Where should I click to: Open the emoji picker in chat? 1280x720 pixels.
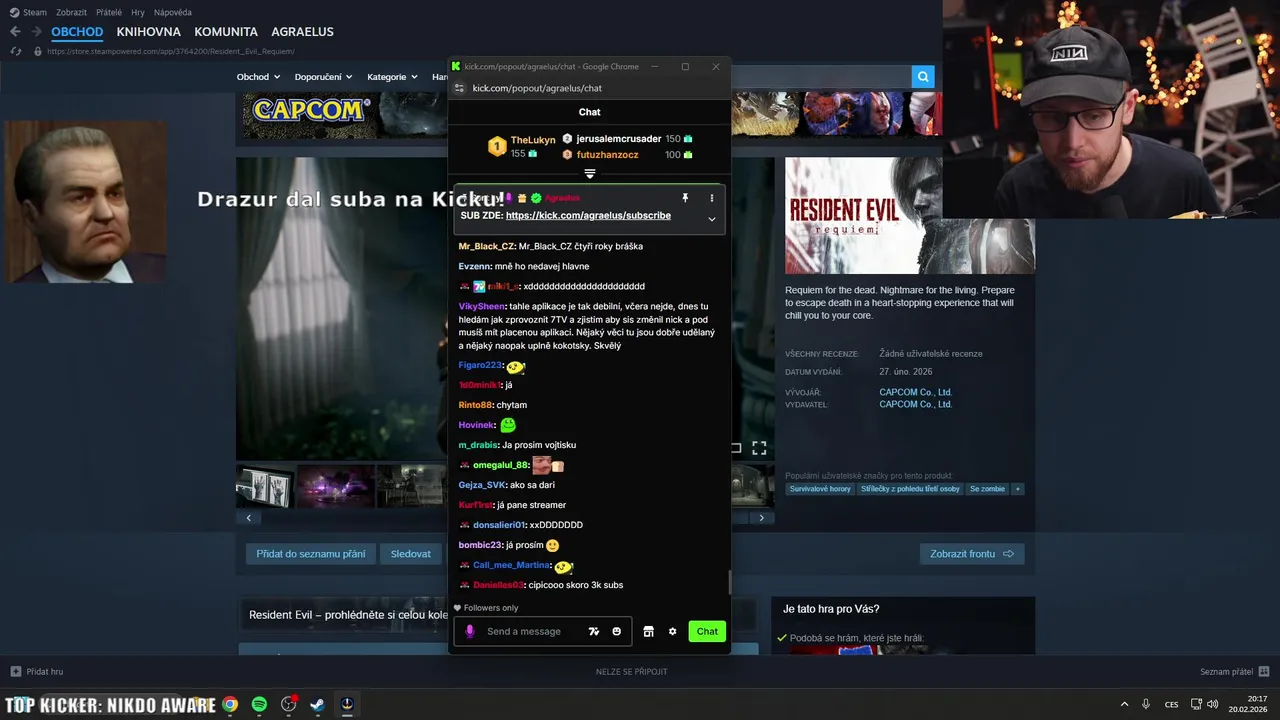(x=616, y=631)
